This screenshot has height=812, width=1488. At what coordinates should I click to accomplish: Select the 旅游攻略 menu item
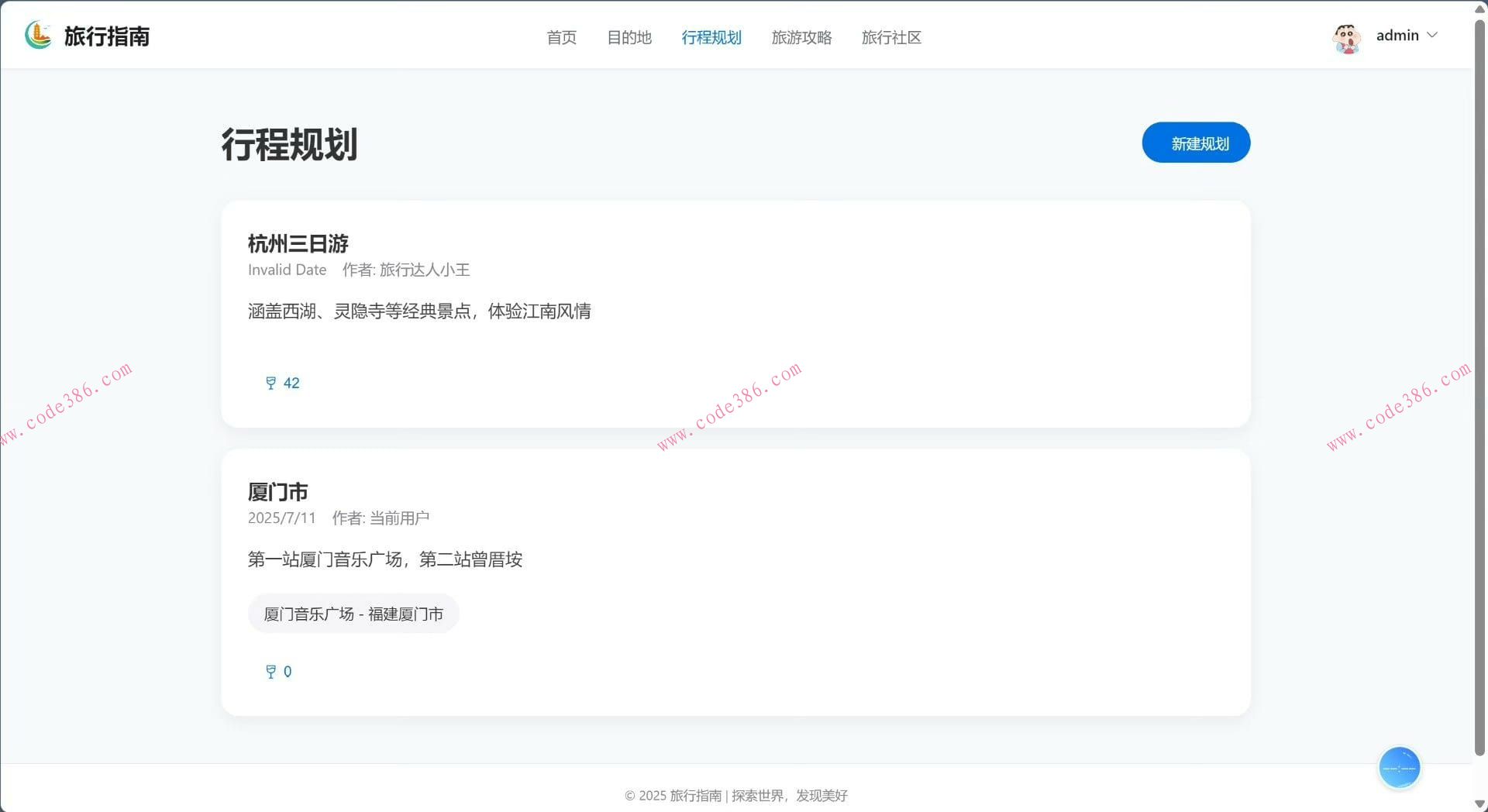coord(801,37)
